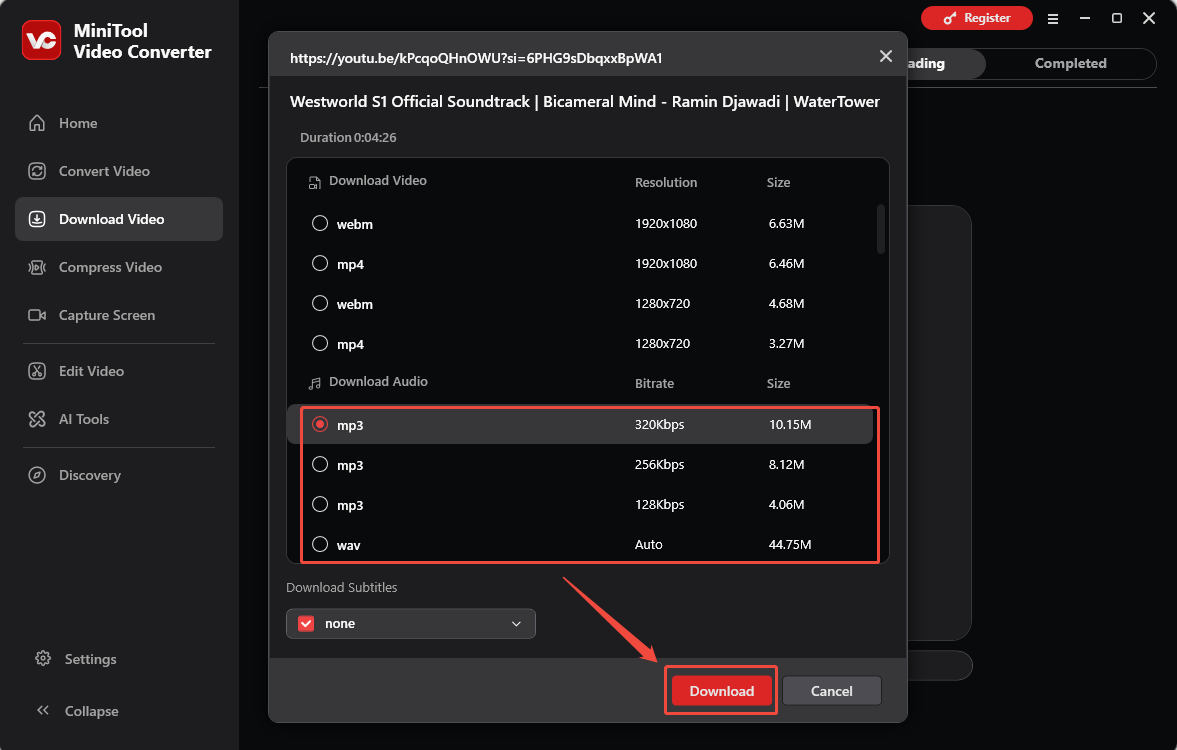Click the 256Kbps bitrate value
This screenshot has height=750, width=1177.
tap(660, 464)
